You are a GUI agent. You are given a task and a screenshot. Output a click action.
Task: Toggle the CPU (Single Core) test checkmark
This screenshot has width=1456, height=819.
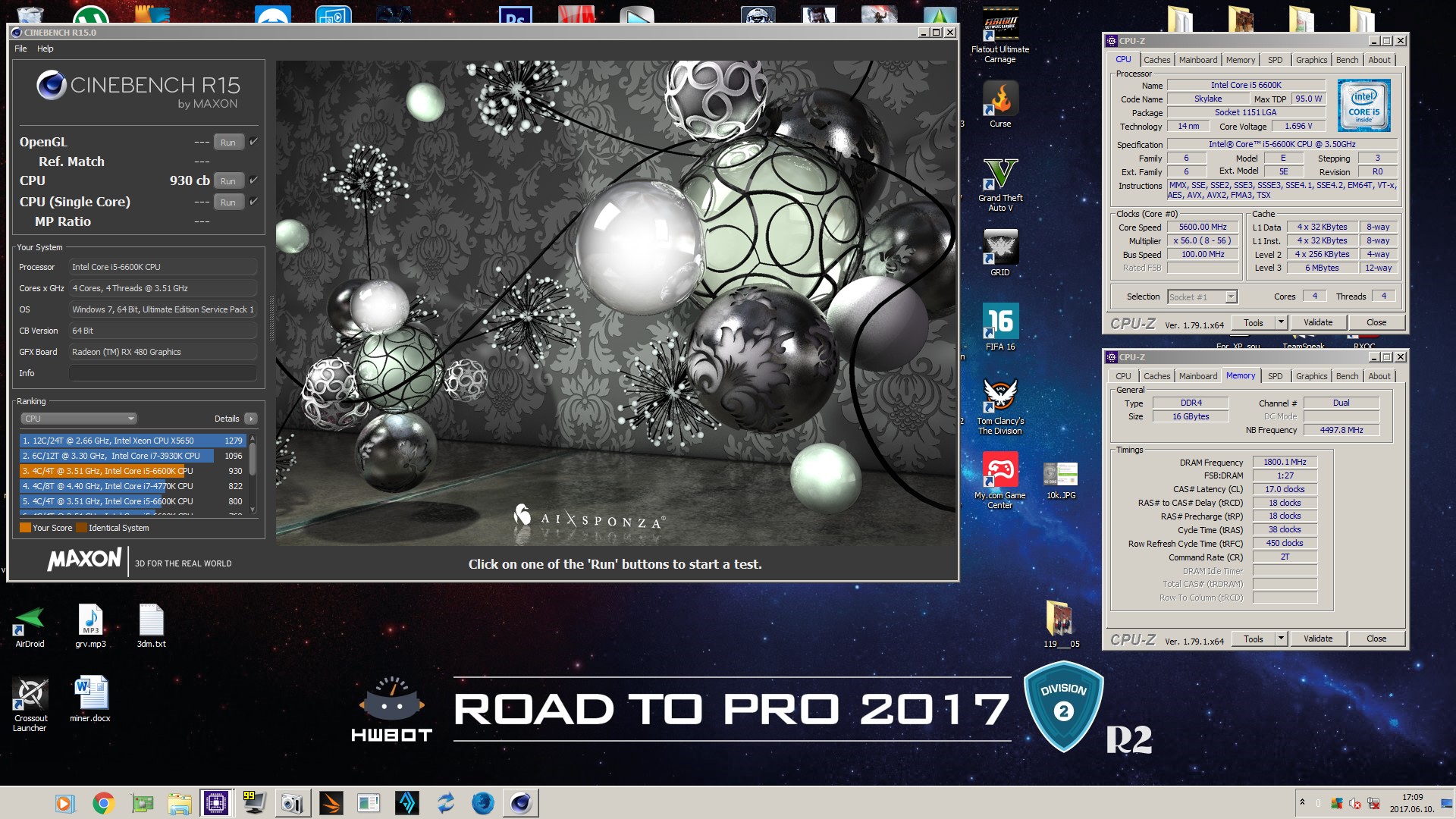point(254,202)
